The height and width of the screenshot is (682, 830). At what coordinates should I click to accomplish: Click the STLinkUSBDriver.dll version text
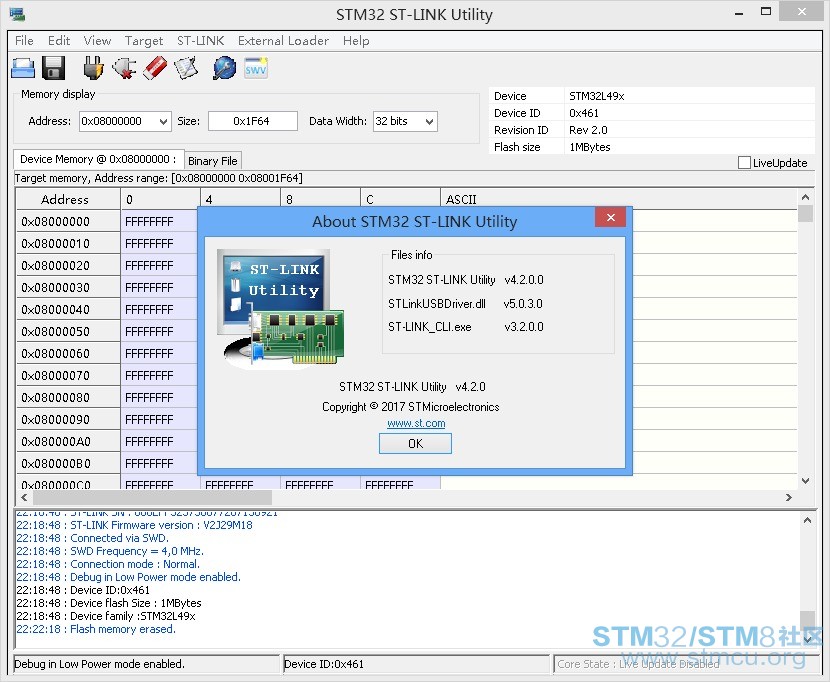coord(523,304)
